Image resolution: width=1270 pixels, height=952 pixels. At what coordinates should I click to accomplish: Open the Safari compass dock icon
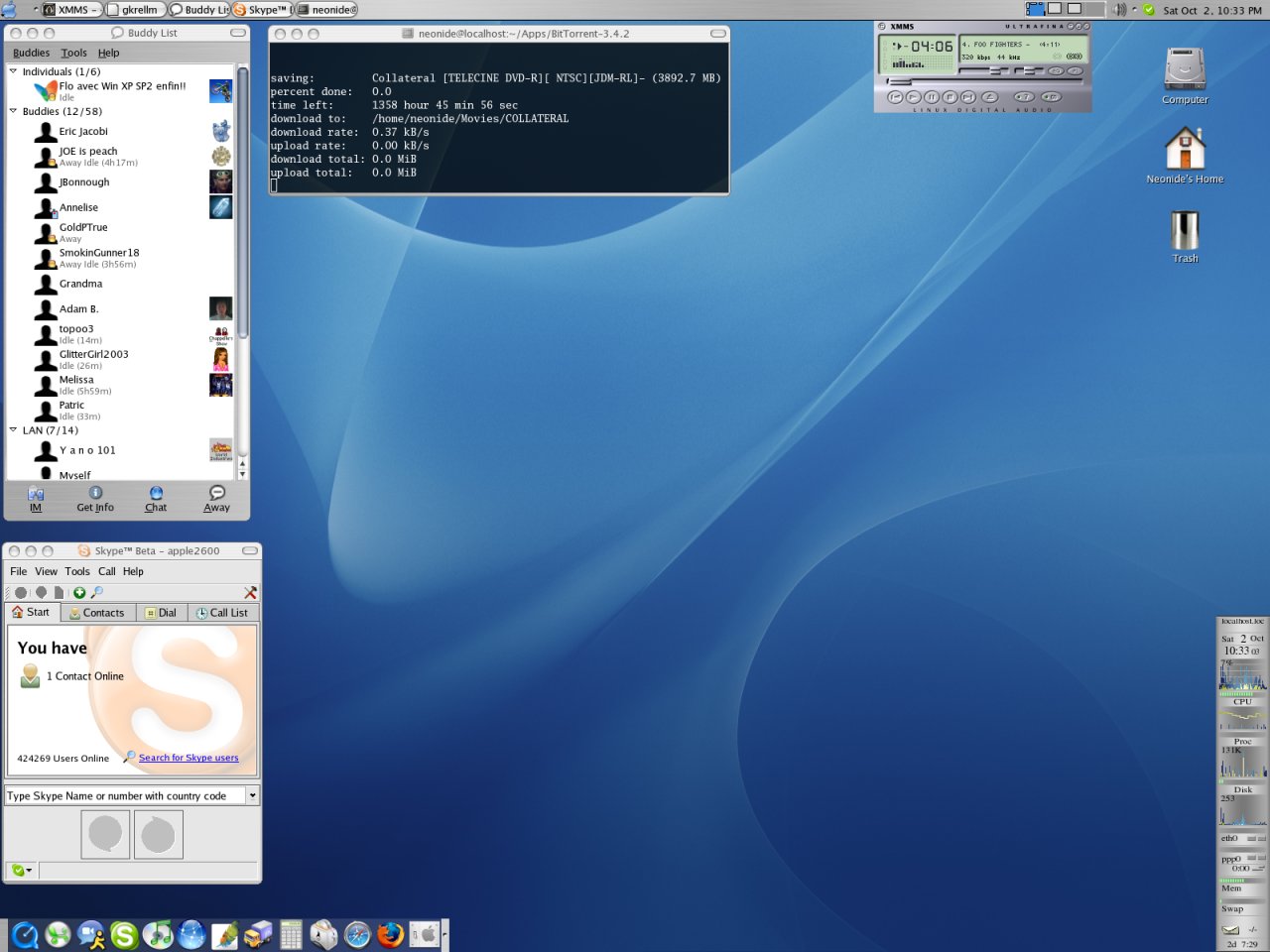click(x=357, y=934)
